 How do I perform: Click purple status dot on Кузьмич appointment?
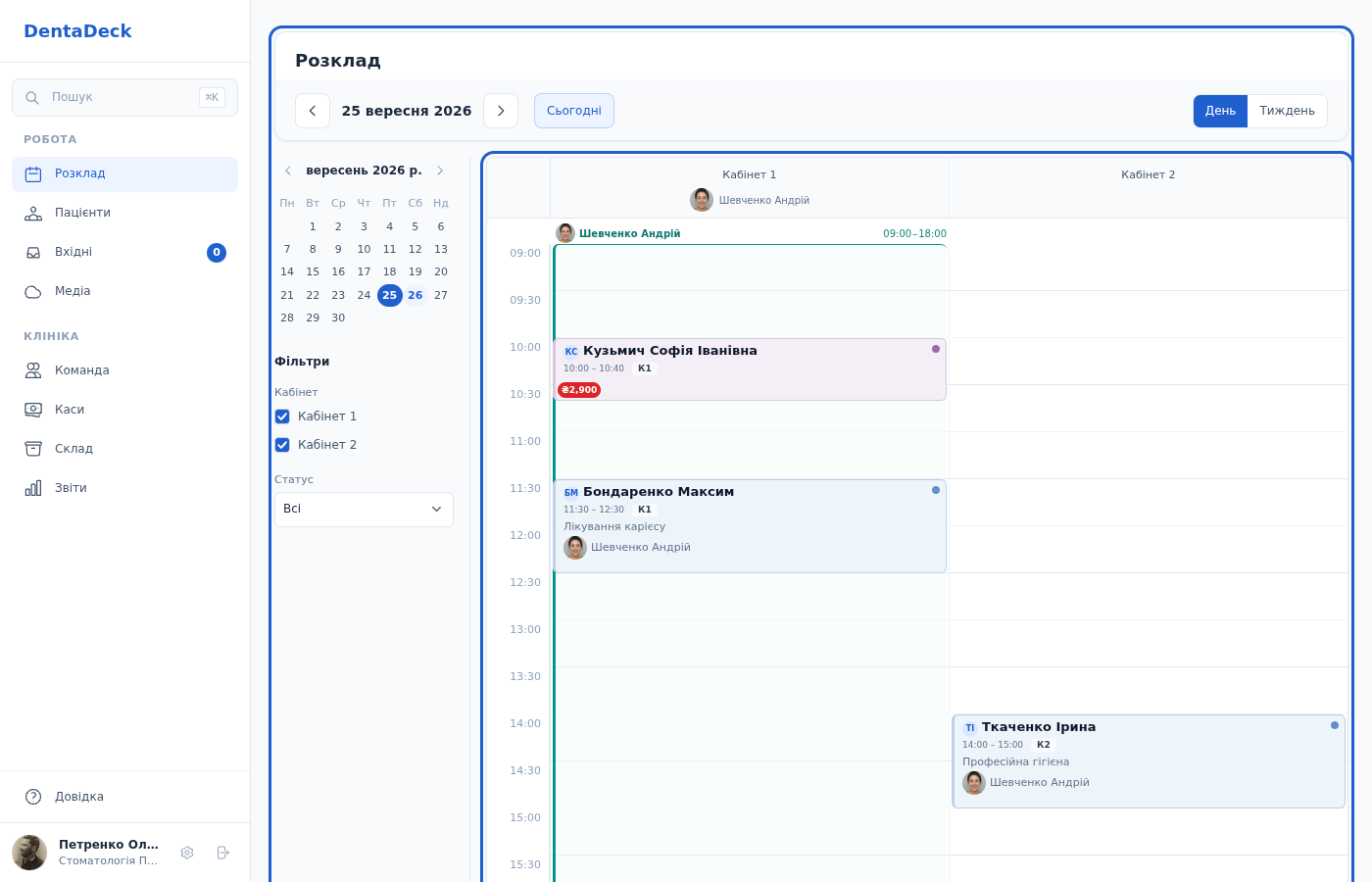tap(936, 349)
